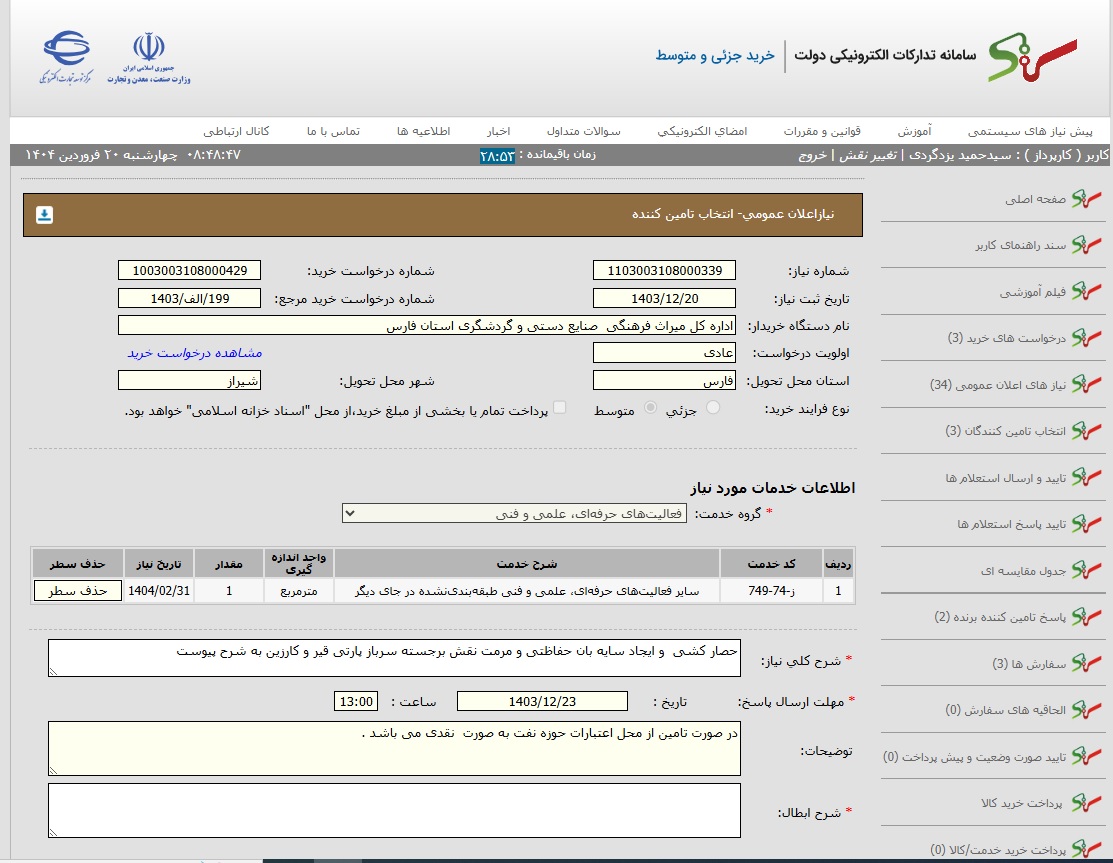The width and height of the screenshot is (1113, 863).
Task: Click the شماره درخواست خرید field
Action: [190, 270]
